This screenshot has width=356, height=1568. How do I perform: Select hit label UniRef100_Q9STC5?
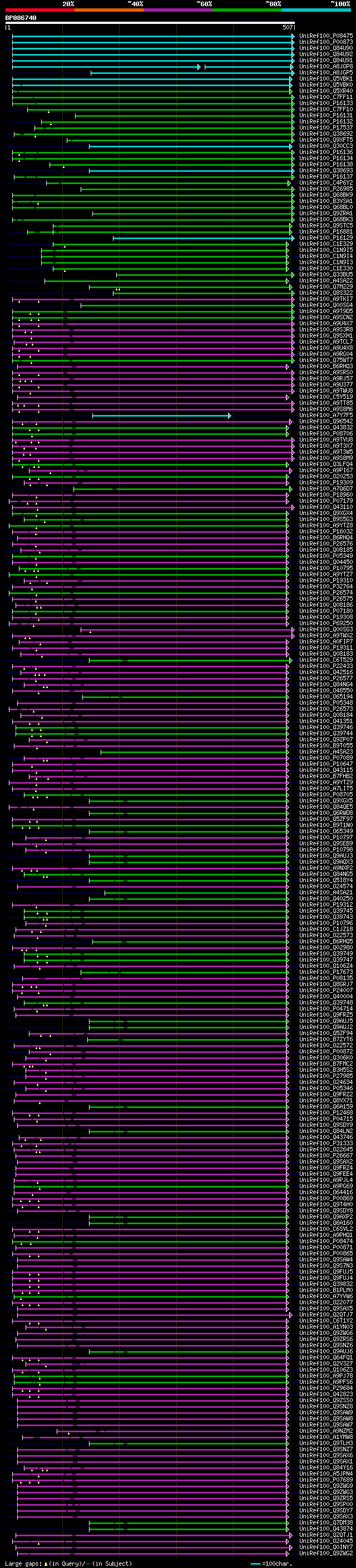pos(326,225)
